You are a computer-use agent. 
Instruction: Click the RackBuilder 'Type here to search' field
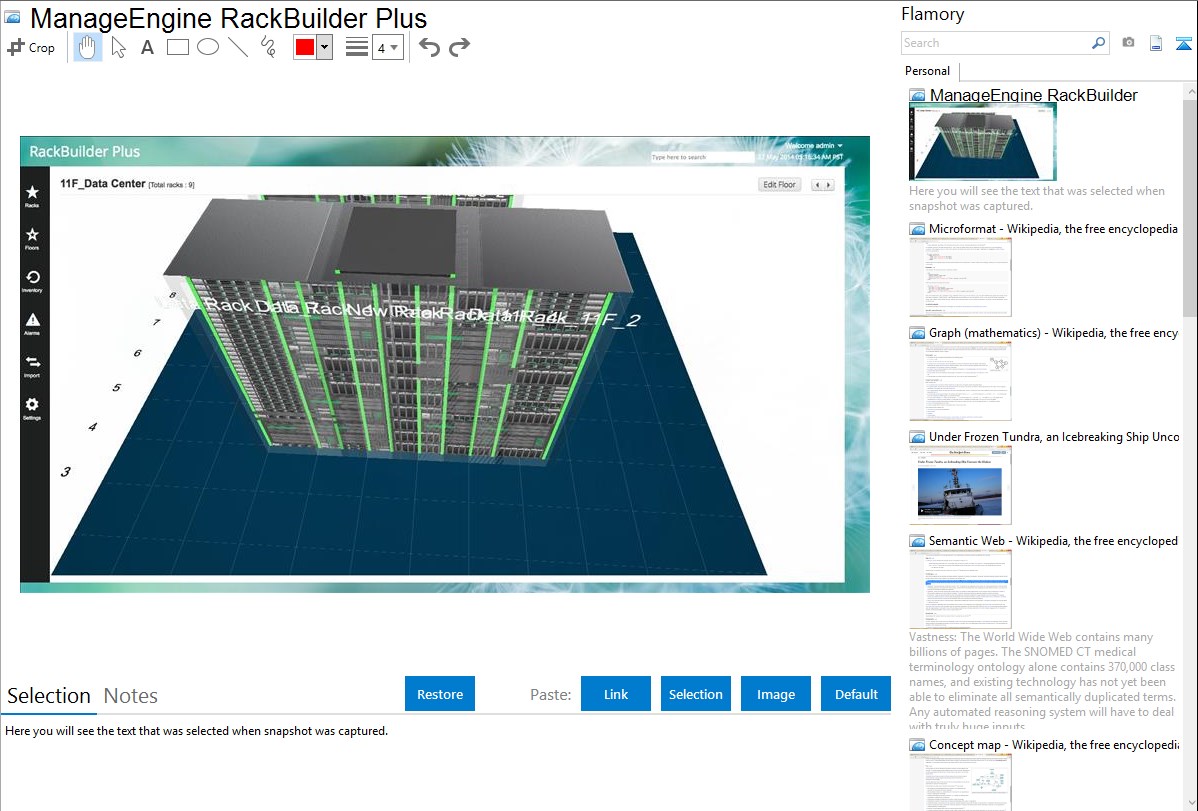[701, 157]
